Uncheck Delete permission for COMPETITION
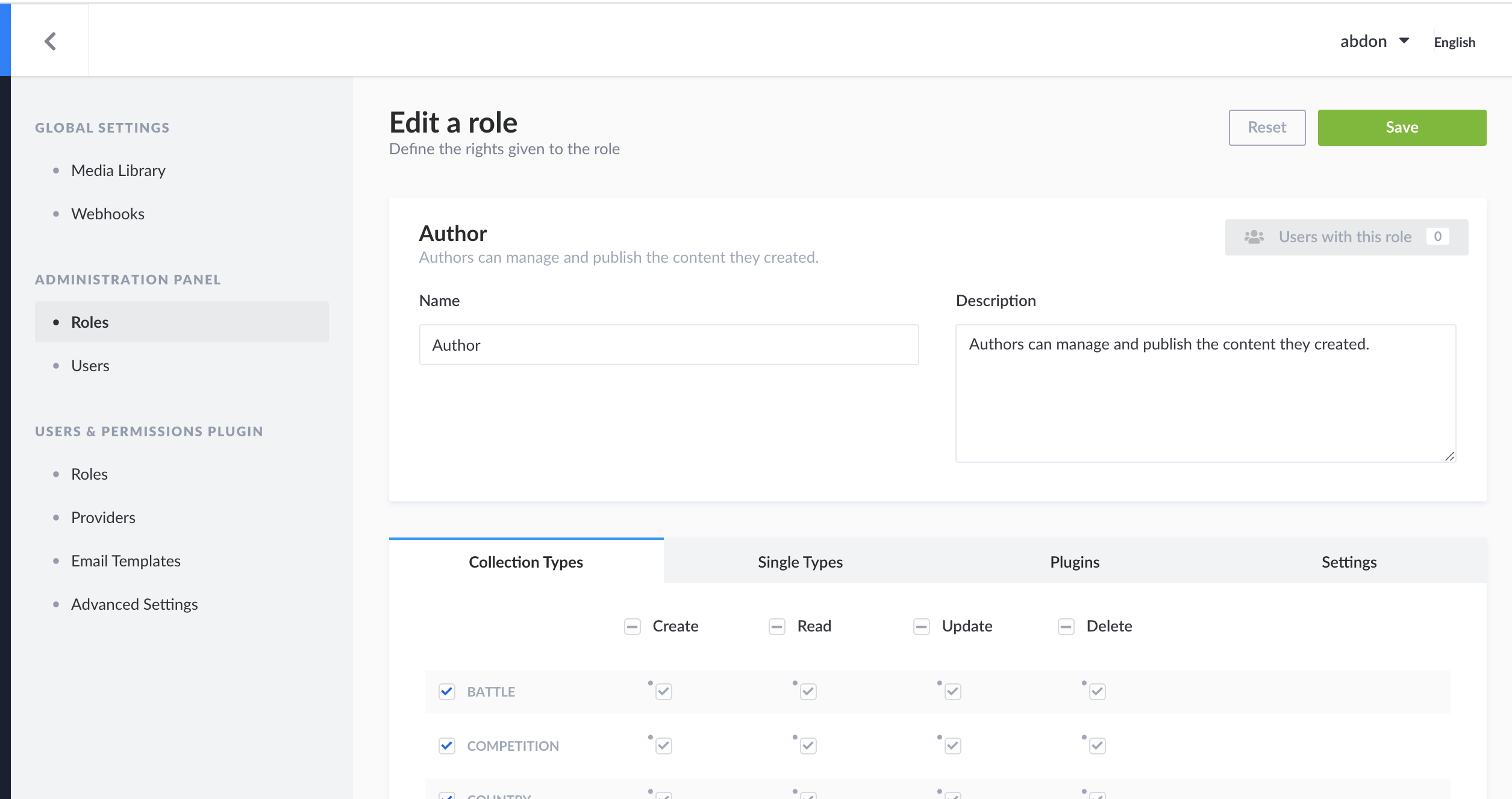Screen dimensions: 1512x799 (1098, 746)
